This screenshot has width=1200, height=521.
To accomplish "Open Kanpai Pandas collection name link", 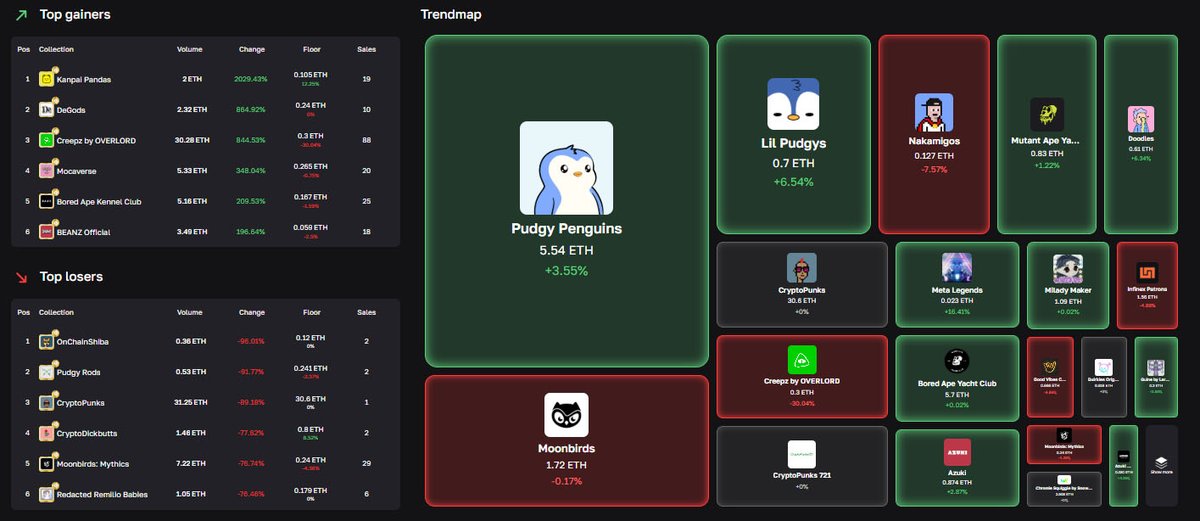I will tap(83, 79).
